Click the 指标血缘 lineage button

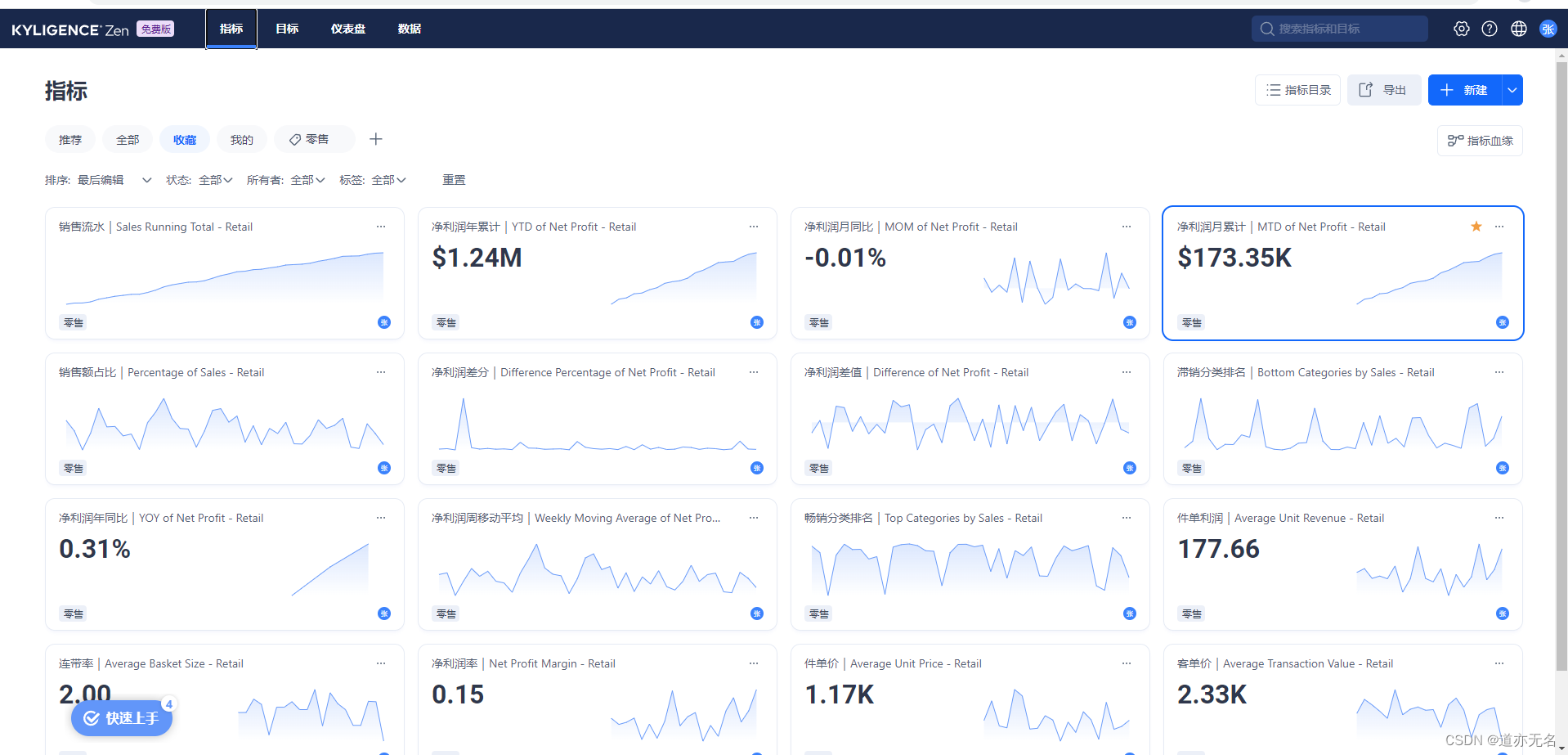(x=1480, y=141)
